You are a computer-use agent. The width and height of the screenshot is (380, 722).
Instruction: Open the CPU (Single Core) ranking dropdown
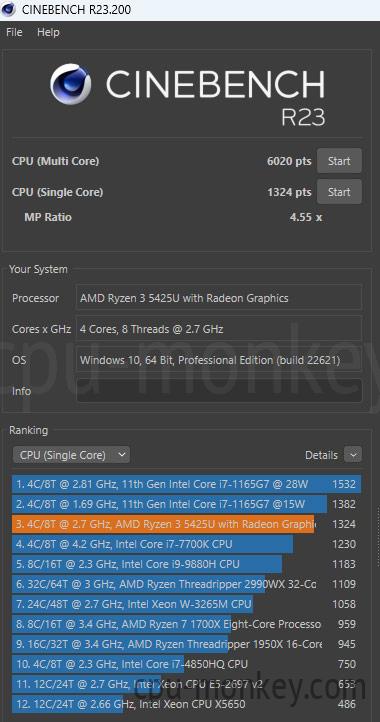(x=71, y=455)
